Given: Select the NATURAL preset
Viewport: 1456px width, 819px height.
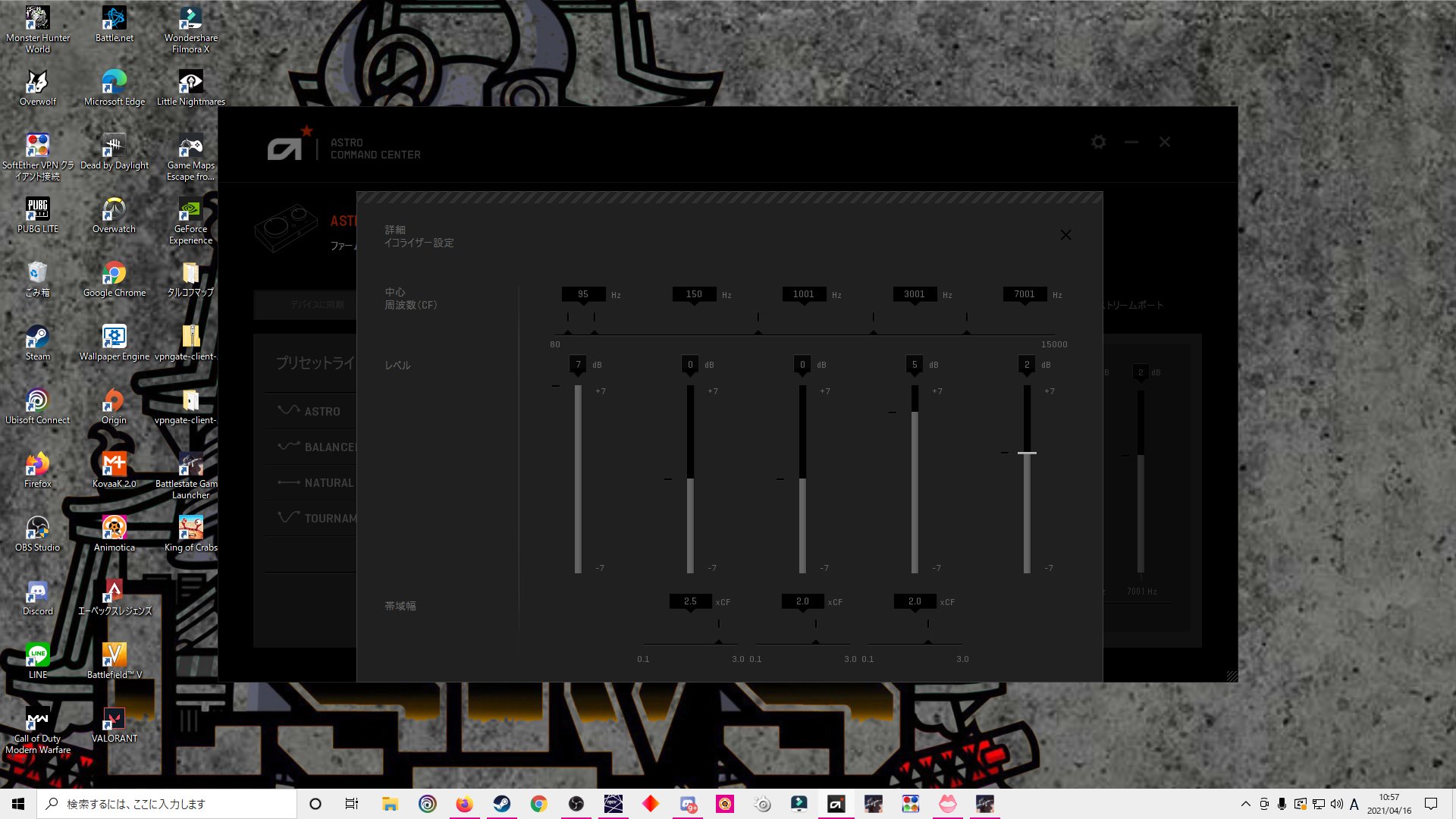Looking at the screenshot, I should (x=328, y=482).
